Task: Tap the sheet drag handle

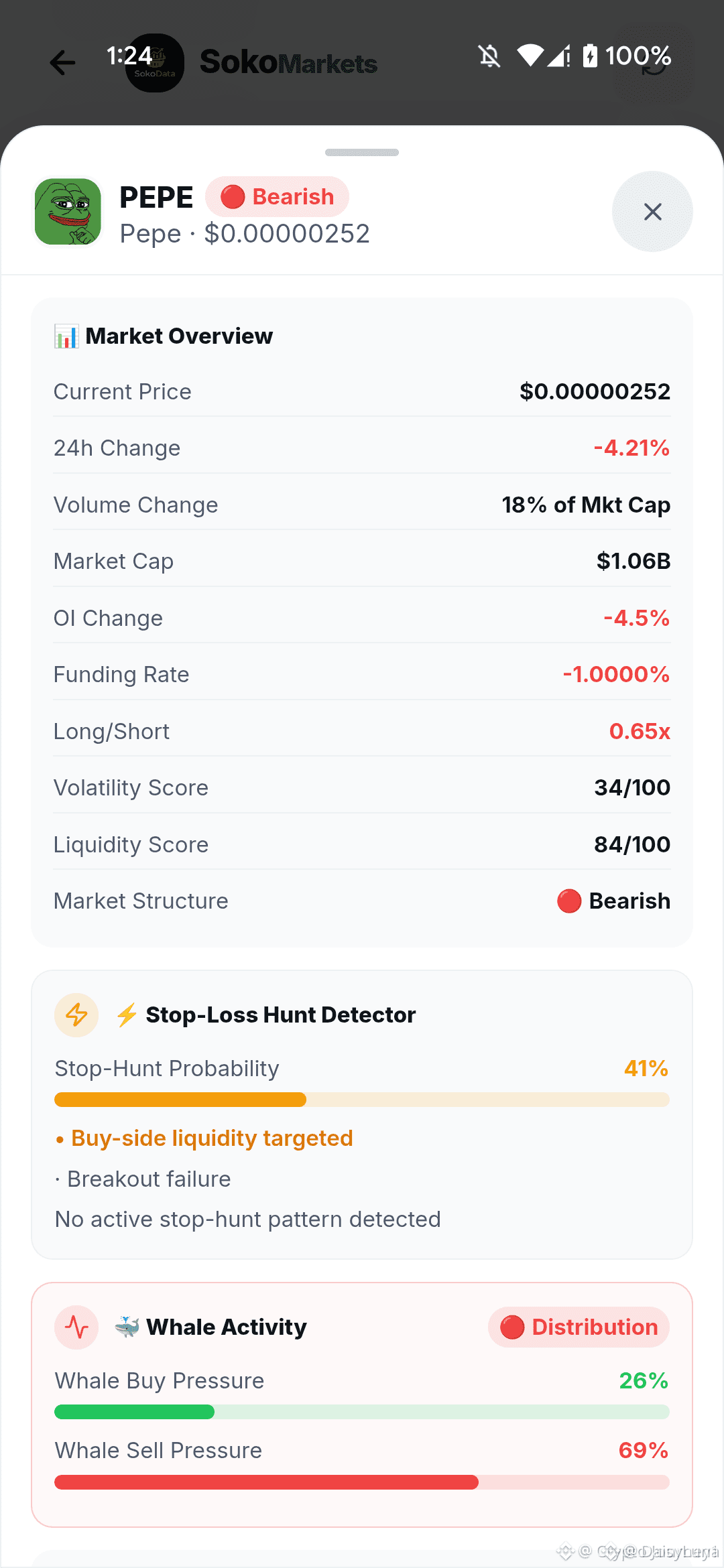Action: pyautogui.click(x=362, y=153)
